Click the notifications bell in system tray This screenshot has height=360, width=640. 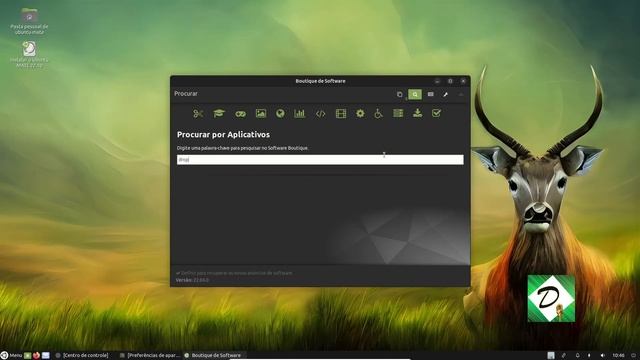577,356
